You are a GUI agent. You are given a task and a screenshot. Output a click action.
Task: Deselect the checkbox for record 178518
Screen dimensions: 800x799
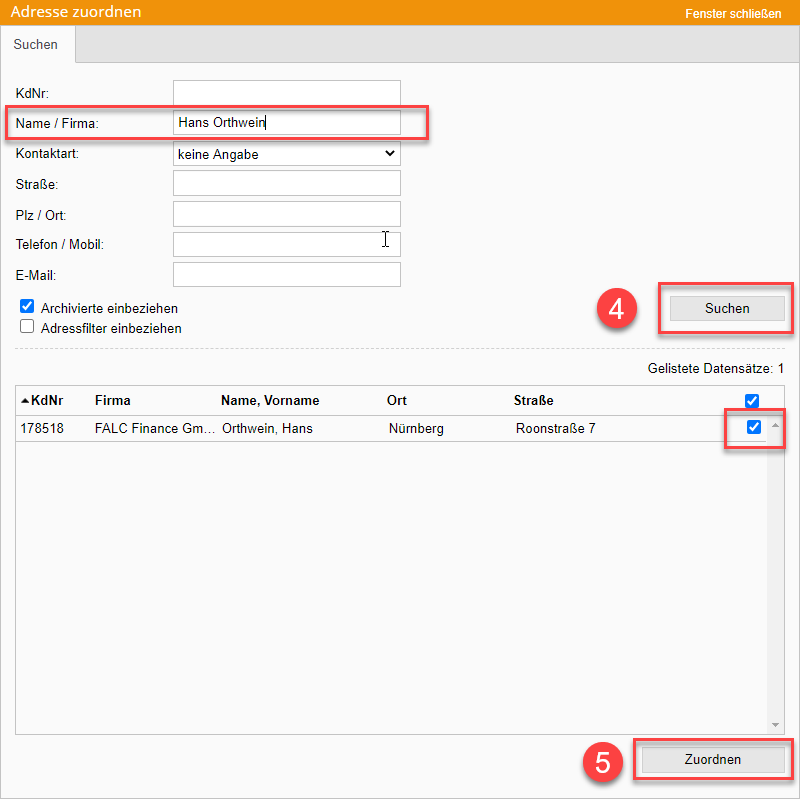point(754,427)
